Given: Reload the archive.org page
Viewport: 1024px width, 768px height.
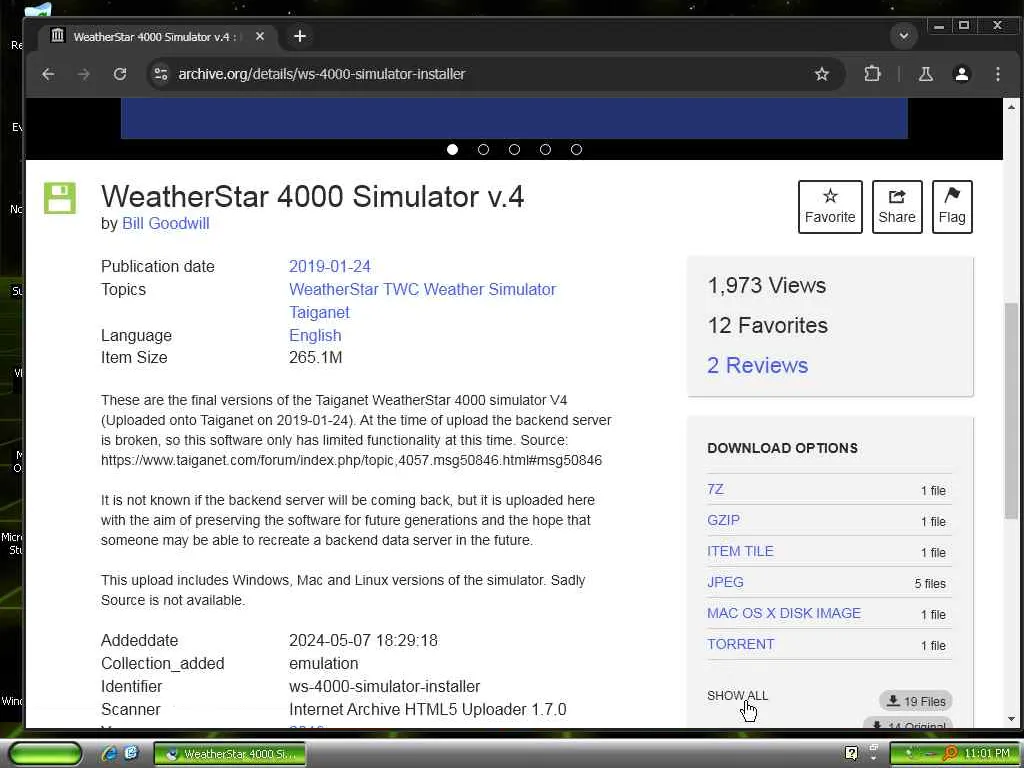Looking at the screenshot, I should (120, 74).
